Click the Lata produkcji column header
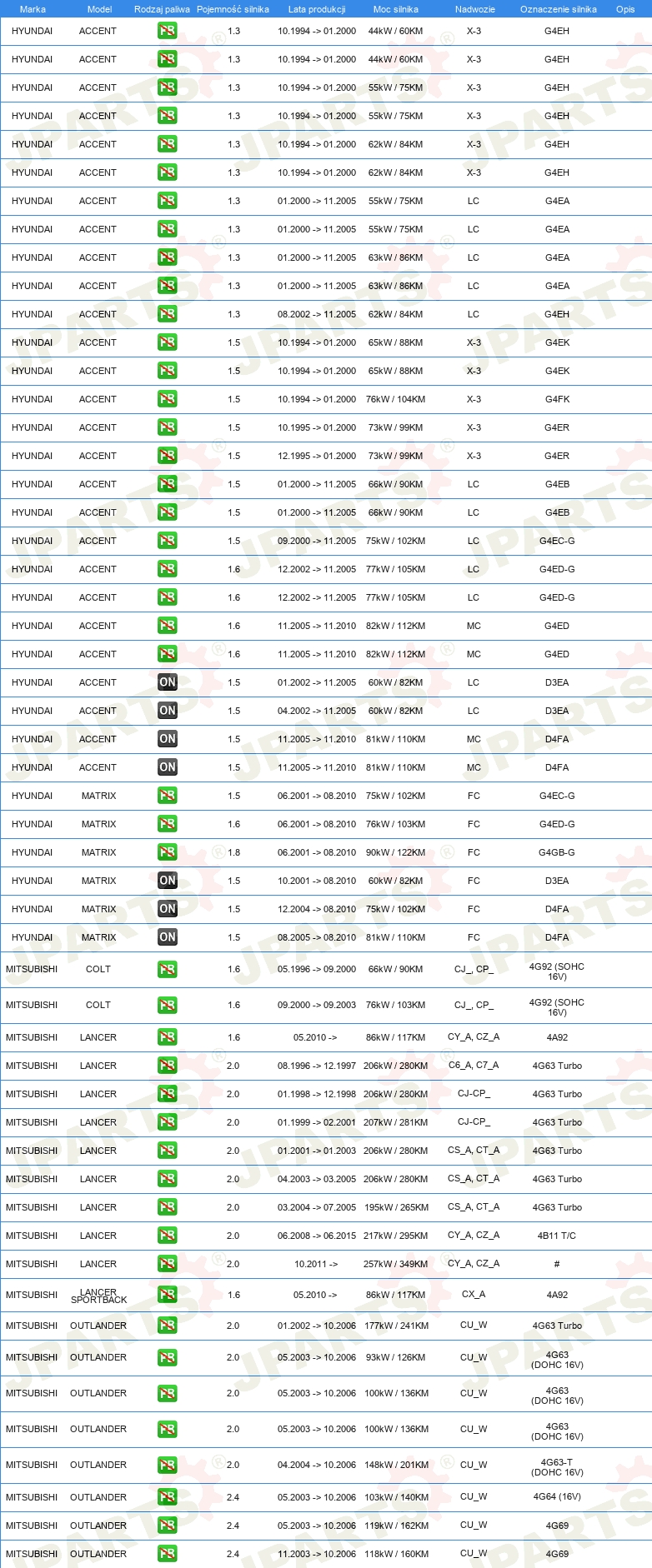This screenshot has height=1568, width=652. tap(317, 9)
